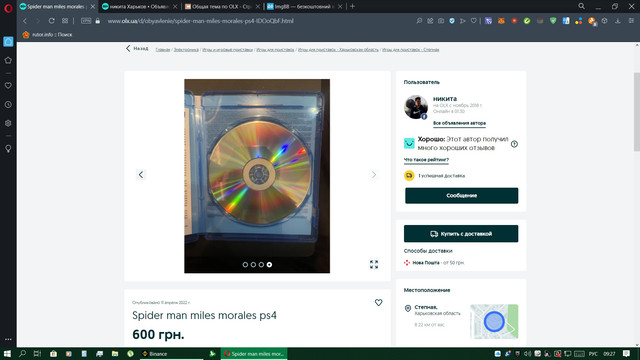
Task: Open sidebar settings gear icon
Action: point(8,123)
